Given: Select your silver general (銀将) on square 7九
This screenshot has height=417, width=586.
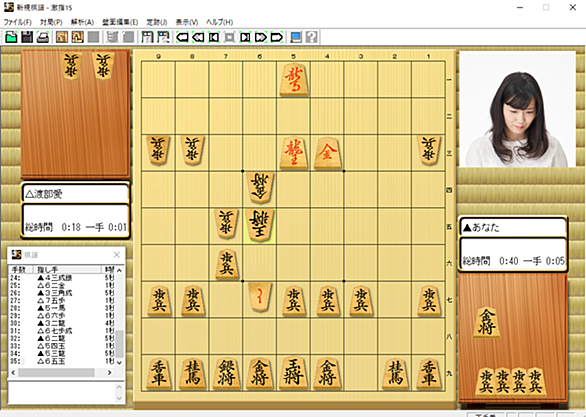Looking at the screenshot, I should 226,373.
